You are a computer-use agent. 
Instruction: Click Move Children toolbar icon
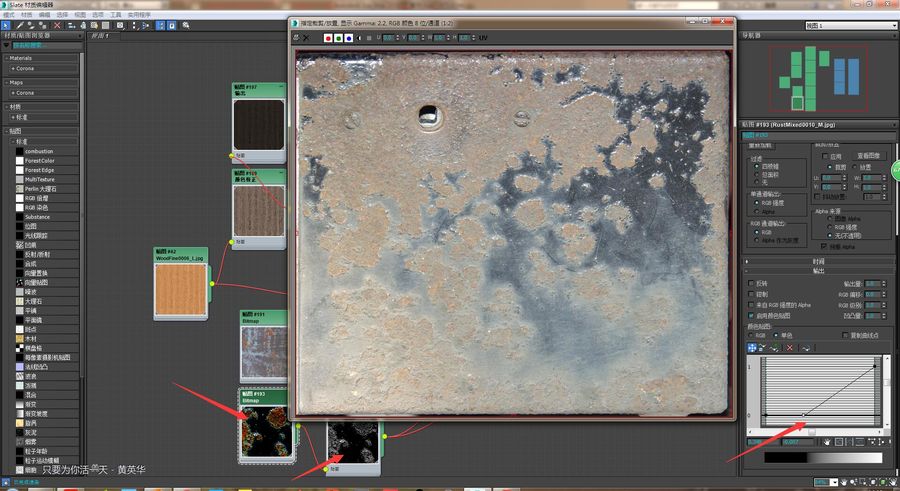pos(71,25)
